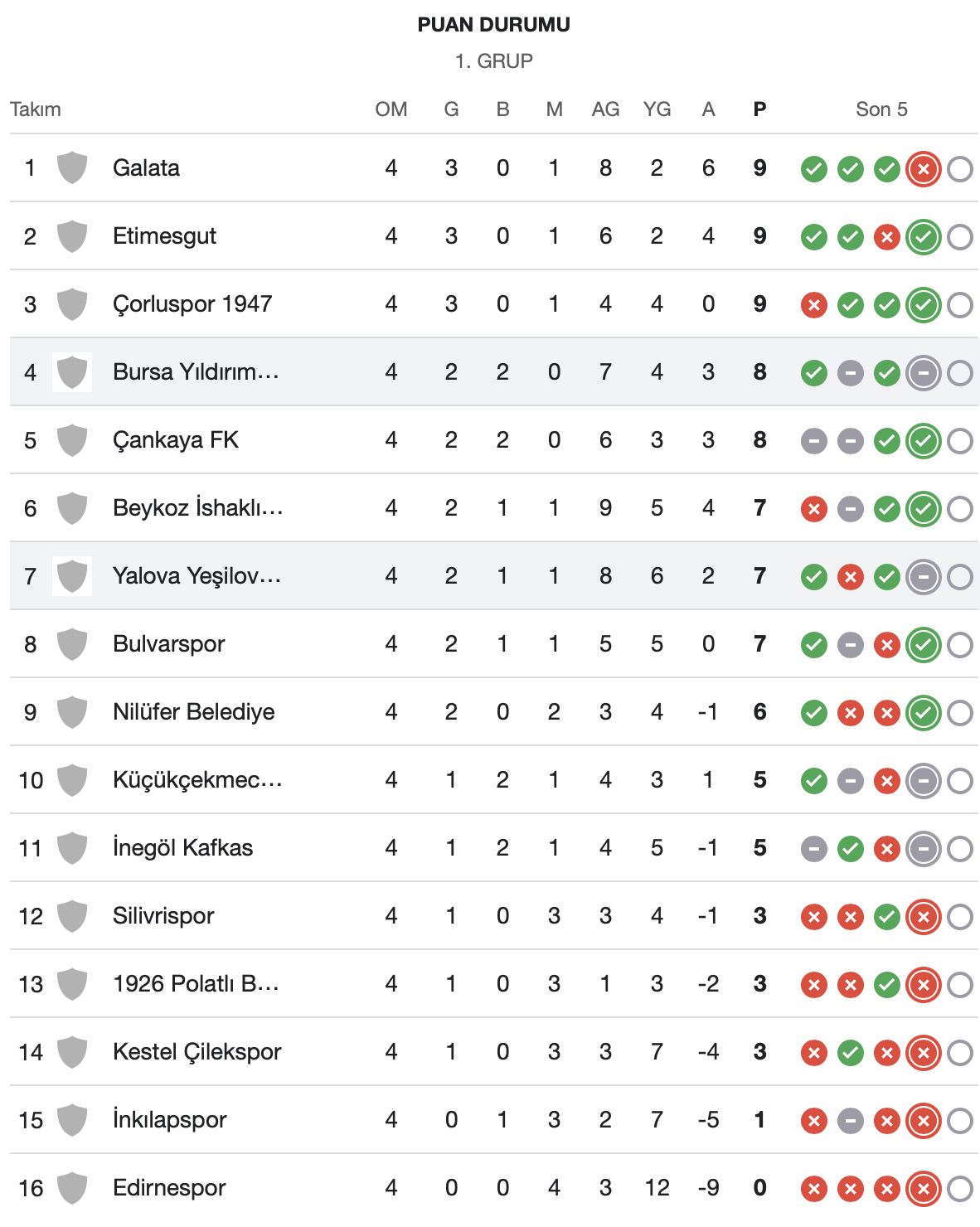This screenshot has height=1227, width=980.
Task: Click the 1. GRUP group label
Action: [x=493, y=61]
